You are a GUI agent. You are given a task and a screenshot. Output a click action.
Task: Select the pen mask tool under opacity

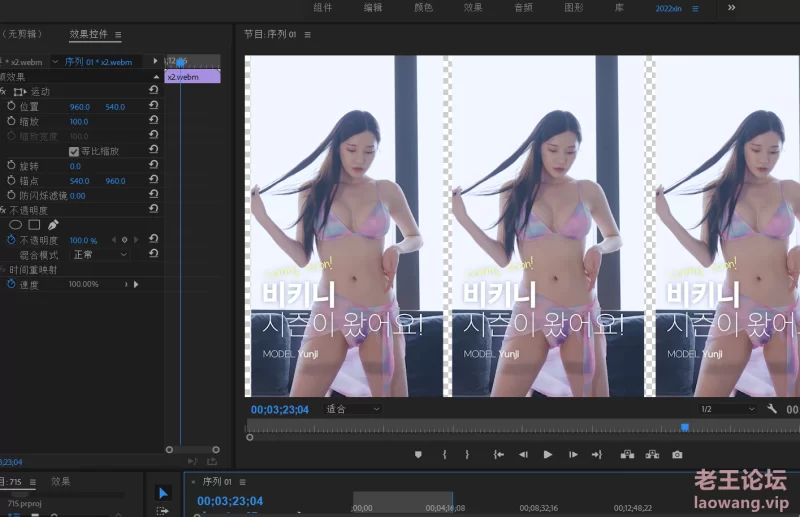(x=53, y=225)
